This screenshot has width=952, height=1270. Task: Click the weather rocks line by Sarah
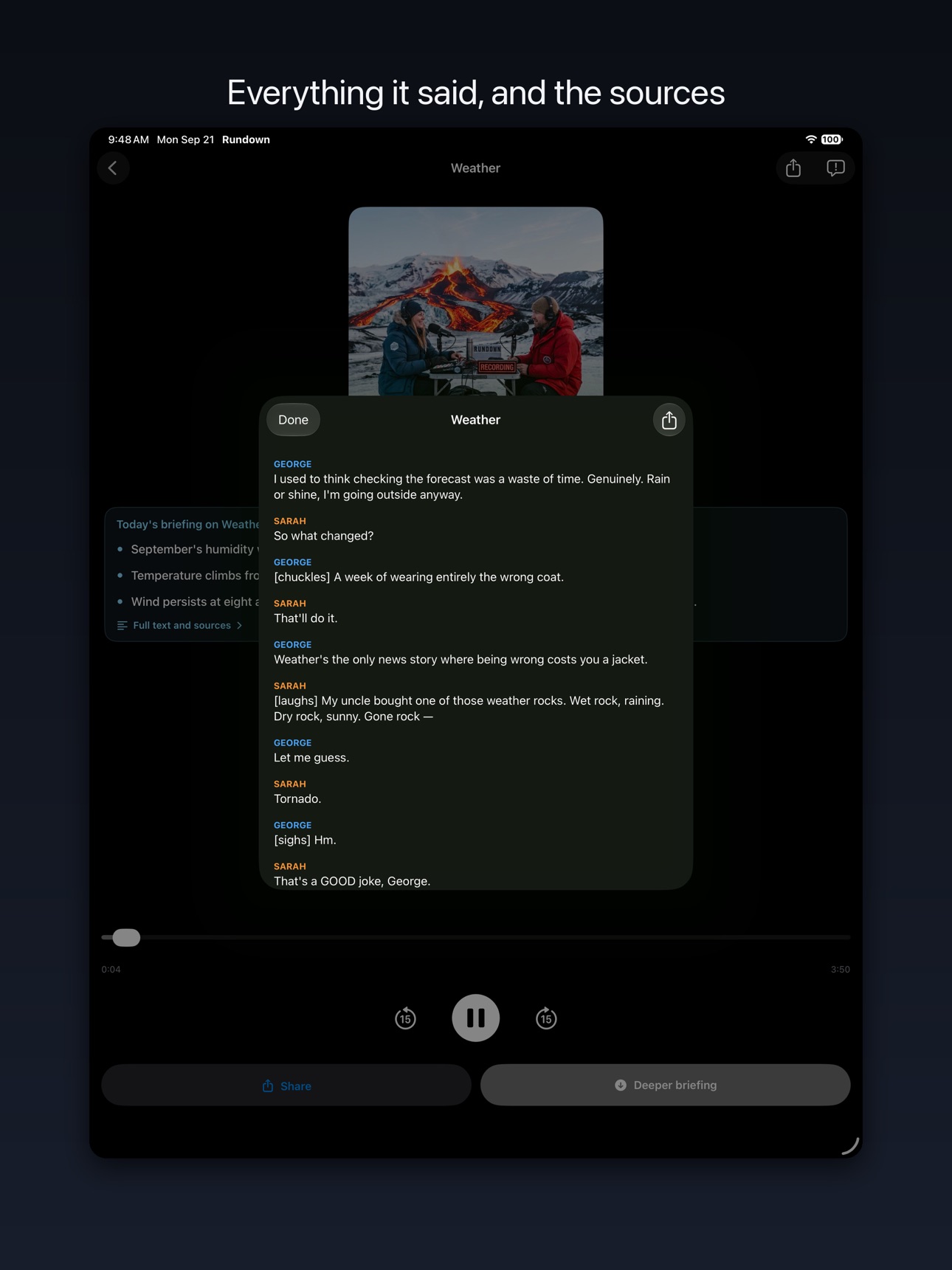(x=469, y=708)
